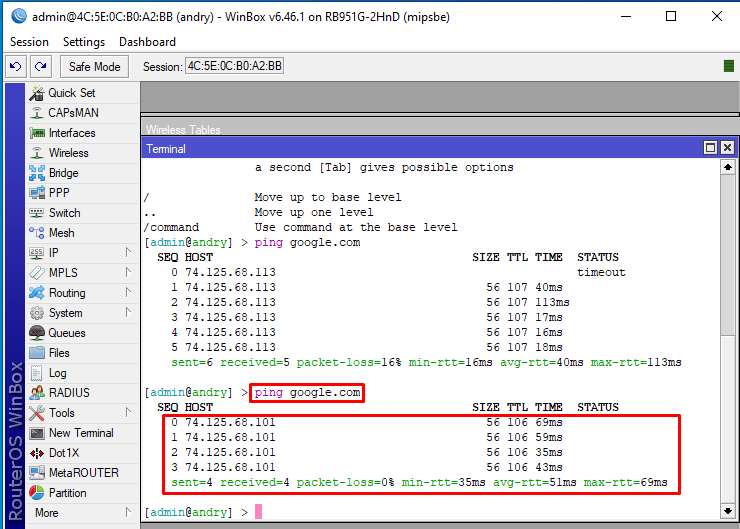Open the Quick Set icon
Viewport: 740px width, 529px height.
(x=36, y=93)
